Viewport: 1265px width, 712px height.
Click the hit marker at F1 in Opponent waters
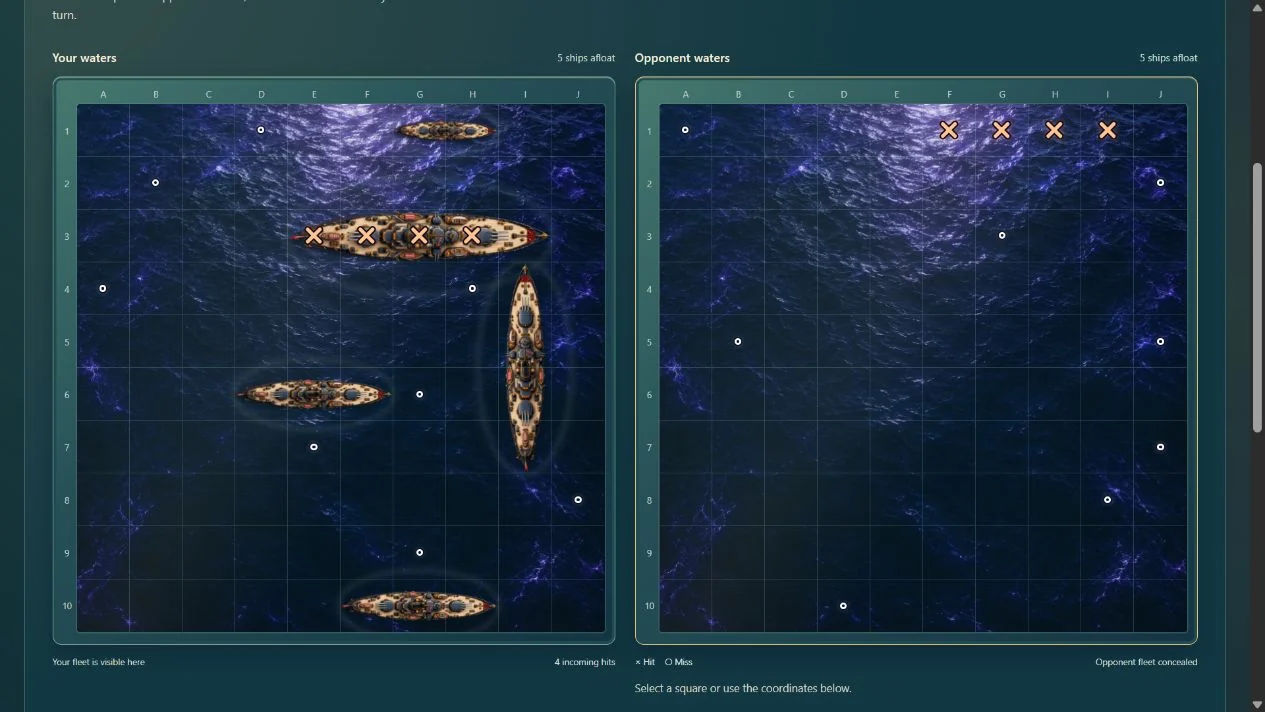[x=949, y=130]
